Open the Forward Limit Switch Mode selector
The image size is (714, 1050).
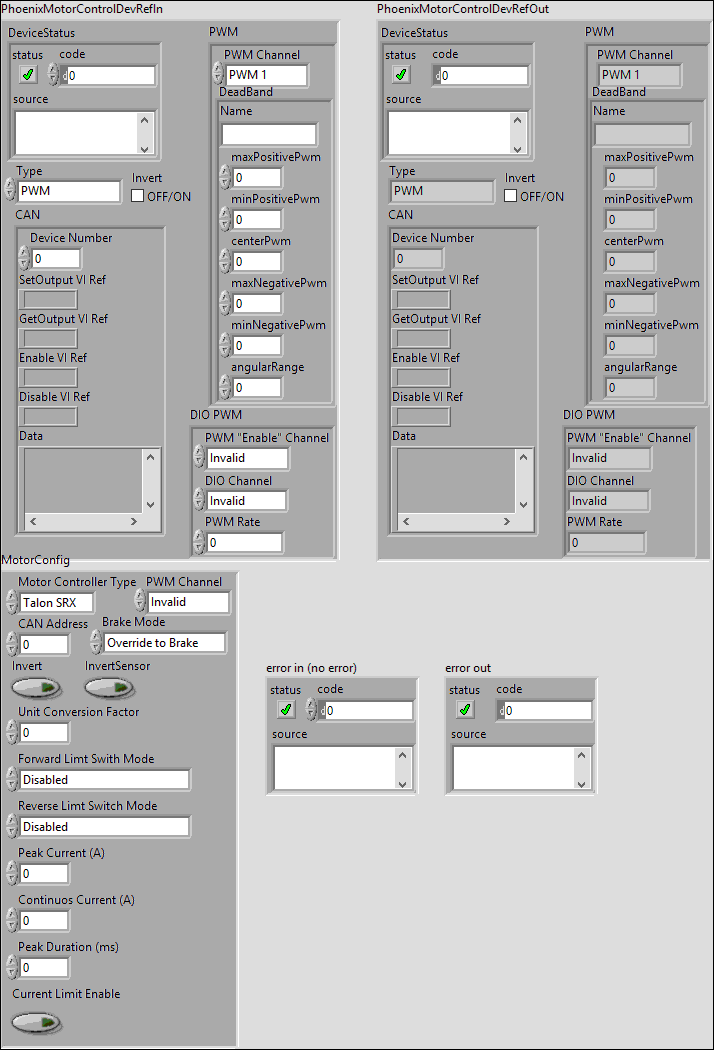click(104, 779)
